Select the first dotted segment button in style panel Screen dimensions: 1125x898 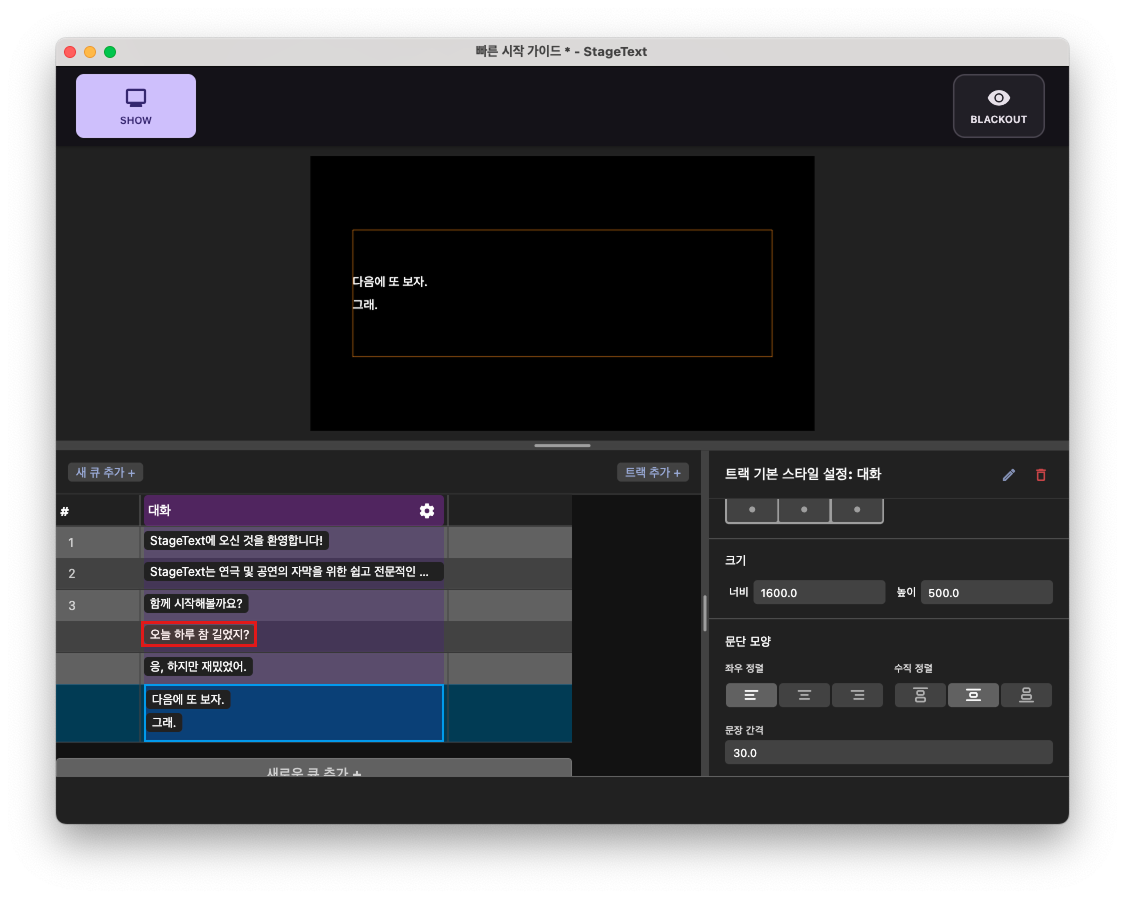coord(751,510)
